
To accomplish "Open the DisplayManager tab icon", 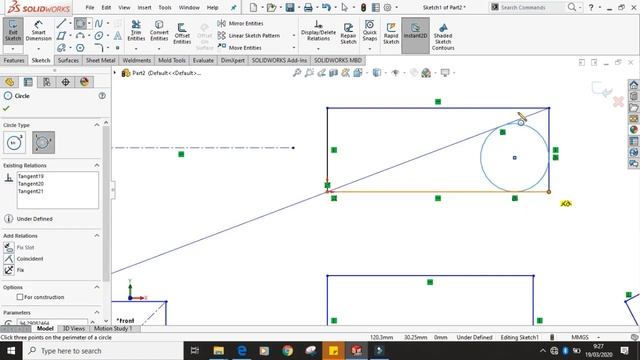I will pyautogui.click(x=84, y=82).
